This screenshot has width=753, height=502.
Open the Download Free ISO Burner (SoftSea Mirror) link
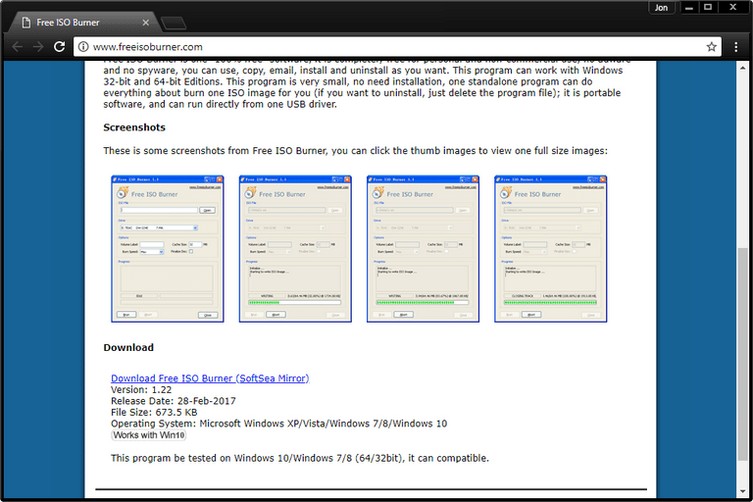point(210,378)
